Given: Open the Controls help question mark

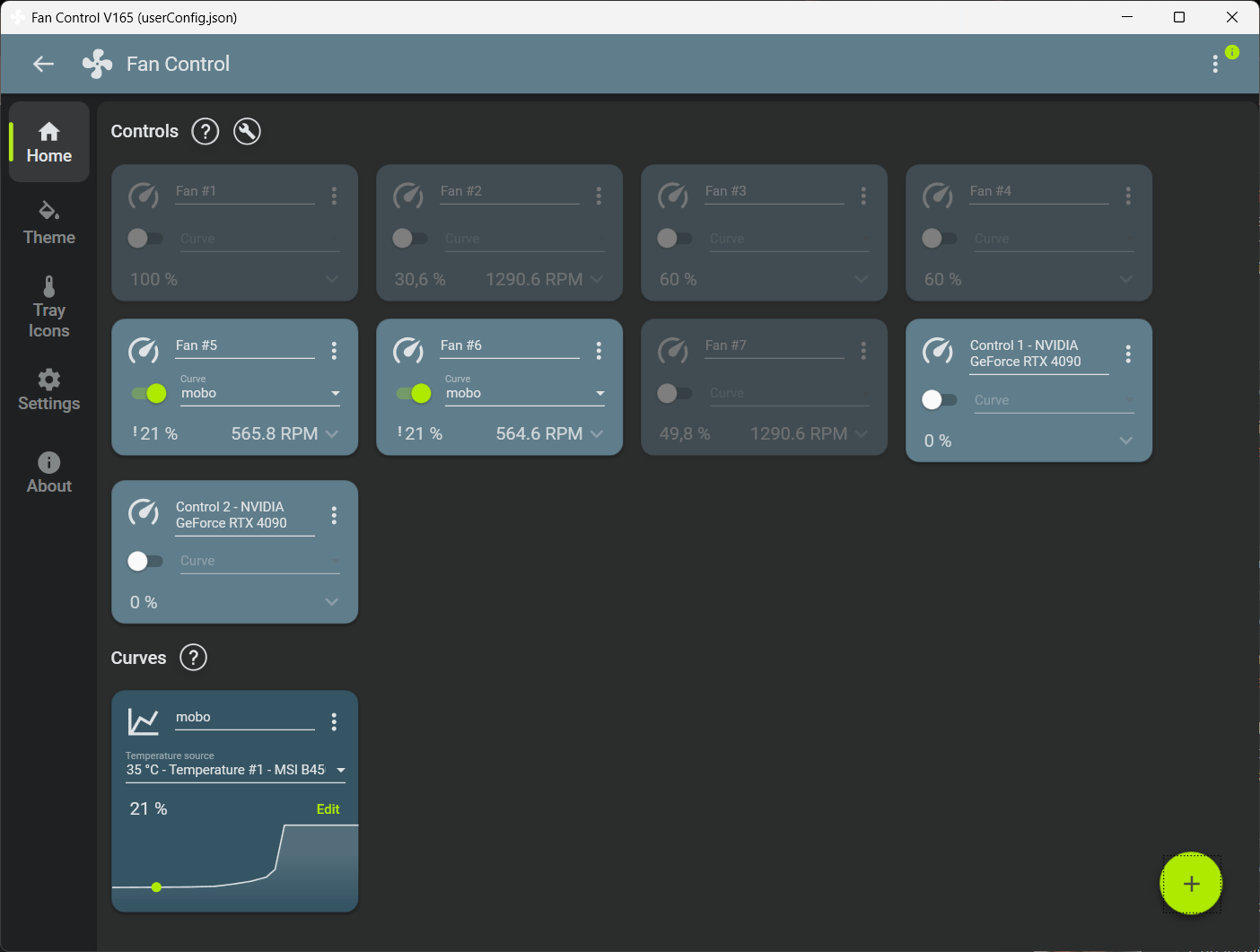Looking at the screenshot, I should 206,132.
